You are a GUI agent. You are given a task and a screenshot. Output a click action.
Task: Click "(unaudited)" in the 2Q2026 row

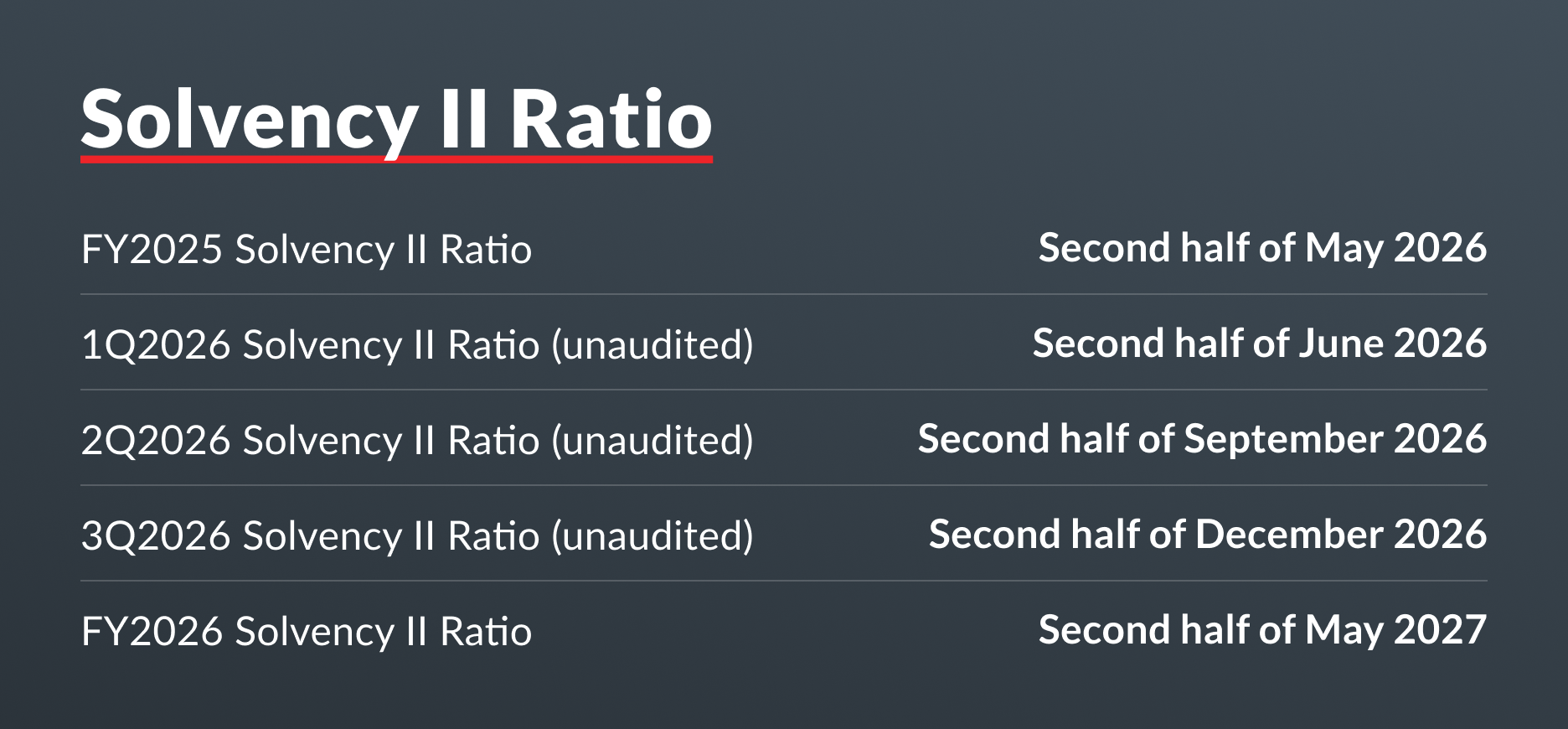click(652, 441)
